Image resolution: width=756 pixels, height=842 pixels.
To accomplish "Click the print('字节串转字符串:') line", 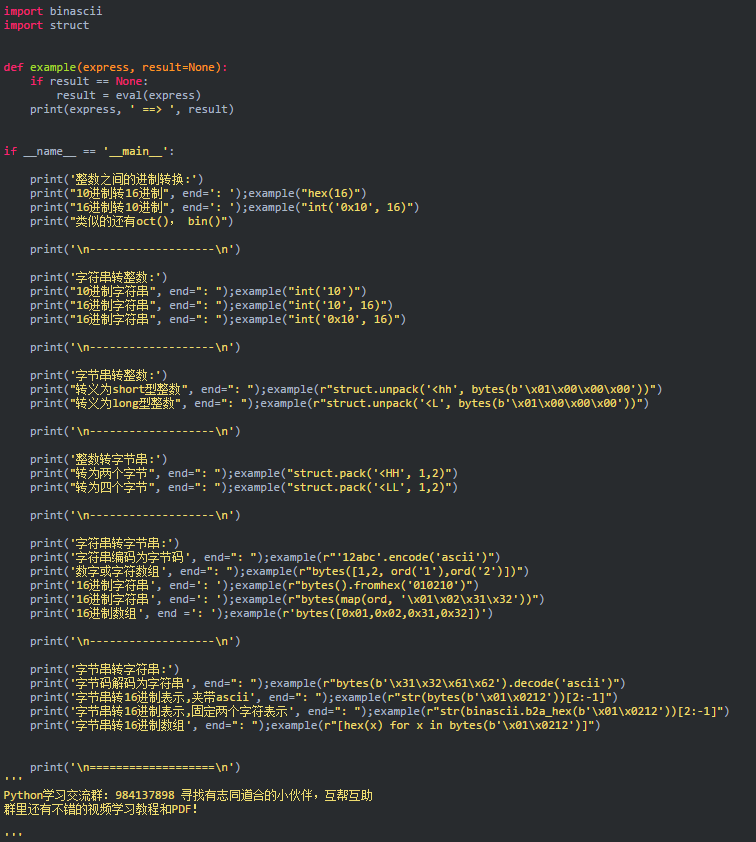I will (x=105, y=669).
